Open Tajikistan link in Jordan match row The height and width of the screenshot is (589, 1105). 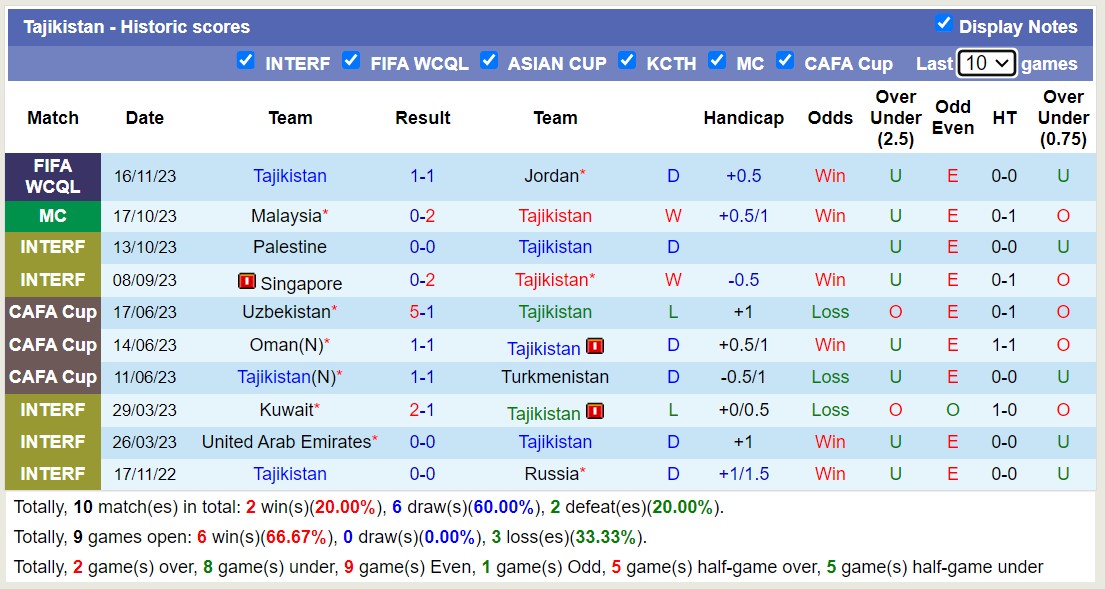290,176
